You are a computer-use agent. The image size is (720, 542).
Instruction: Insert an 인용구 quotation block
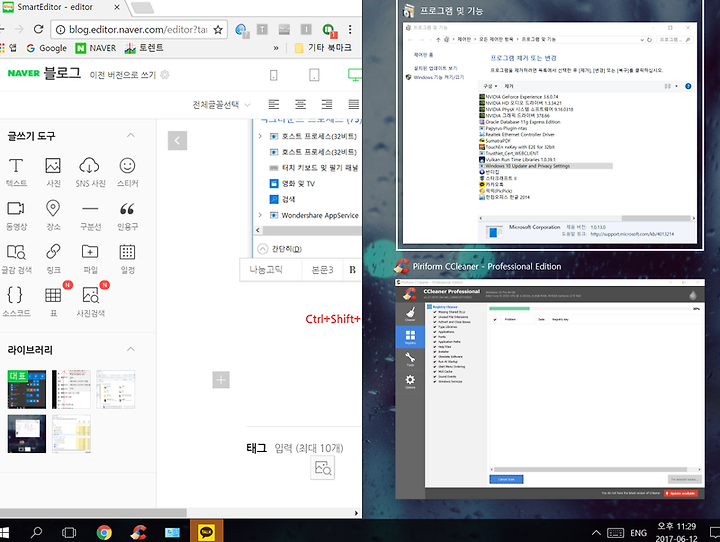click(127, 215)
